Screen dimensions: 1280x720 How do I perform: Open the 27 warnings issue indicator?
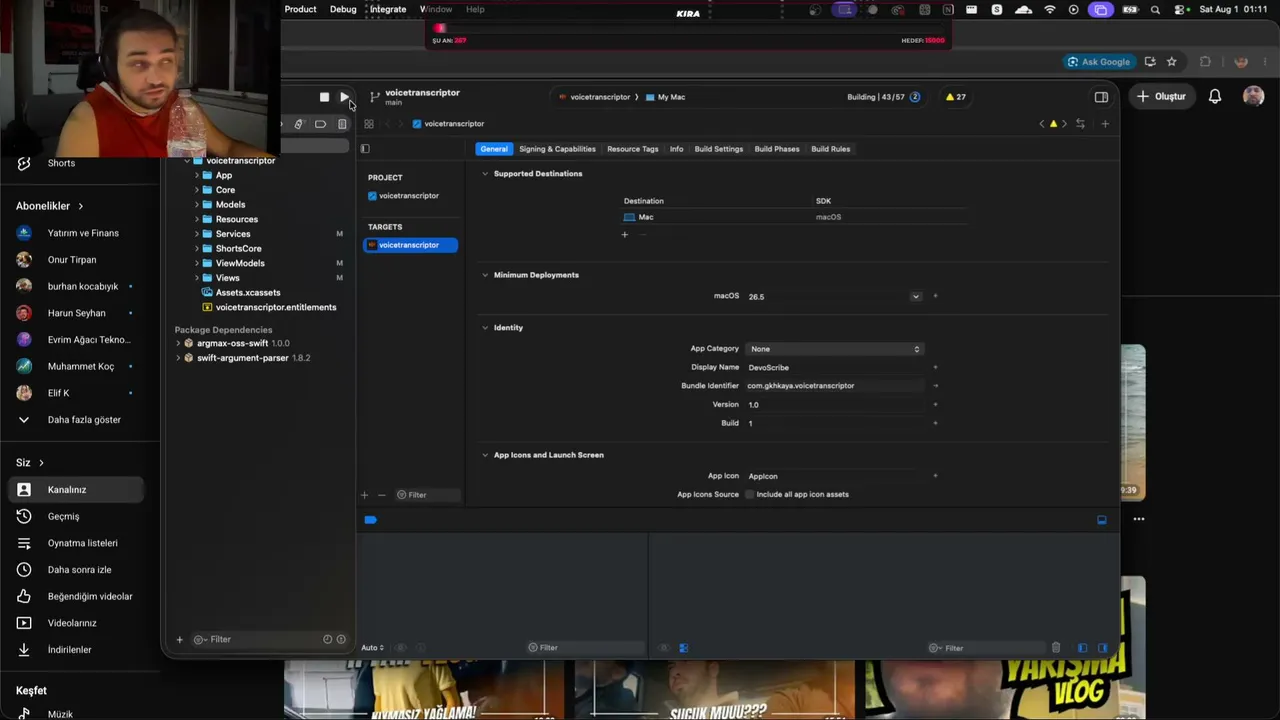(956, 97)
